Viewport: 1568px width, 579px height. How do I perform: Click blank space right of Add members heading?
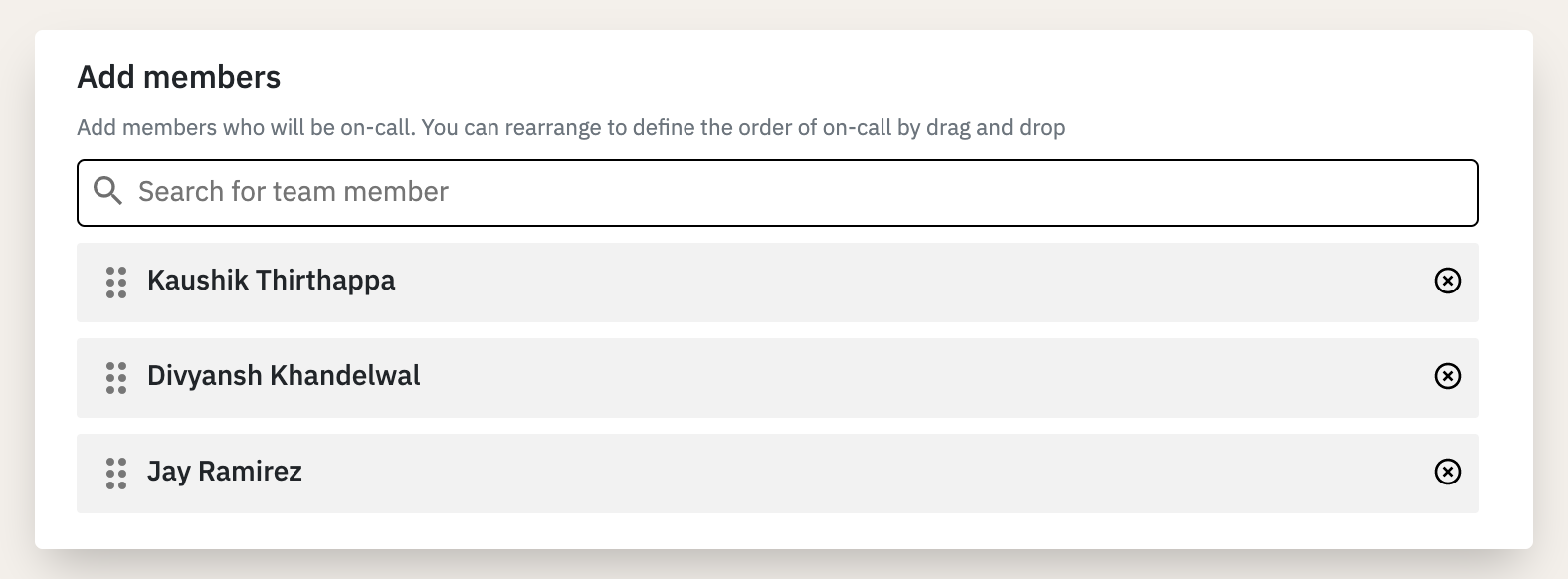point(895,77)
